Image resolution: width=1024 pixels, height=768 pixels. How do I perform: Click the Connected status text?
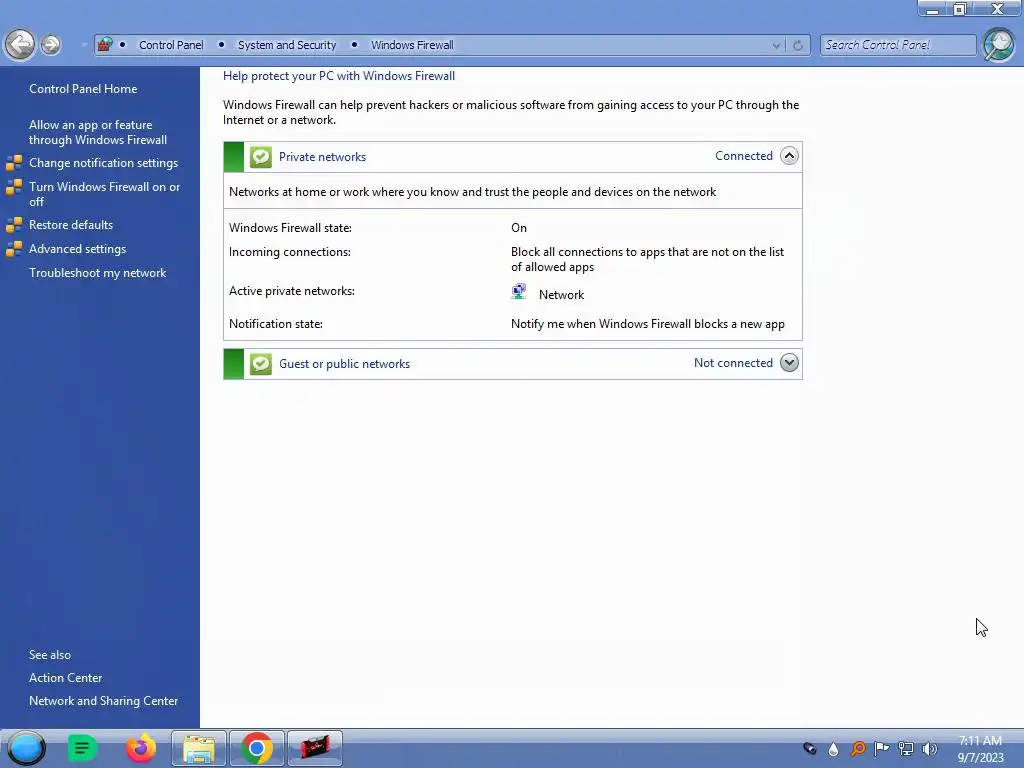(743, 156)
